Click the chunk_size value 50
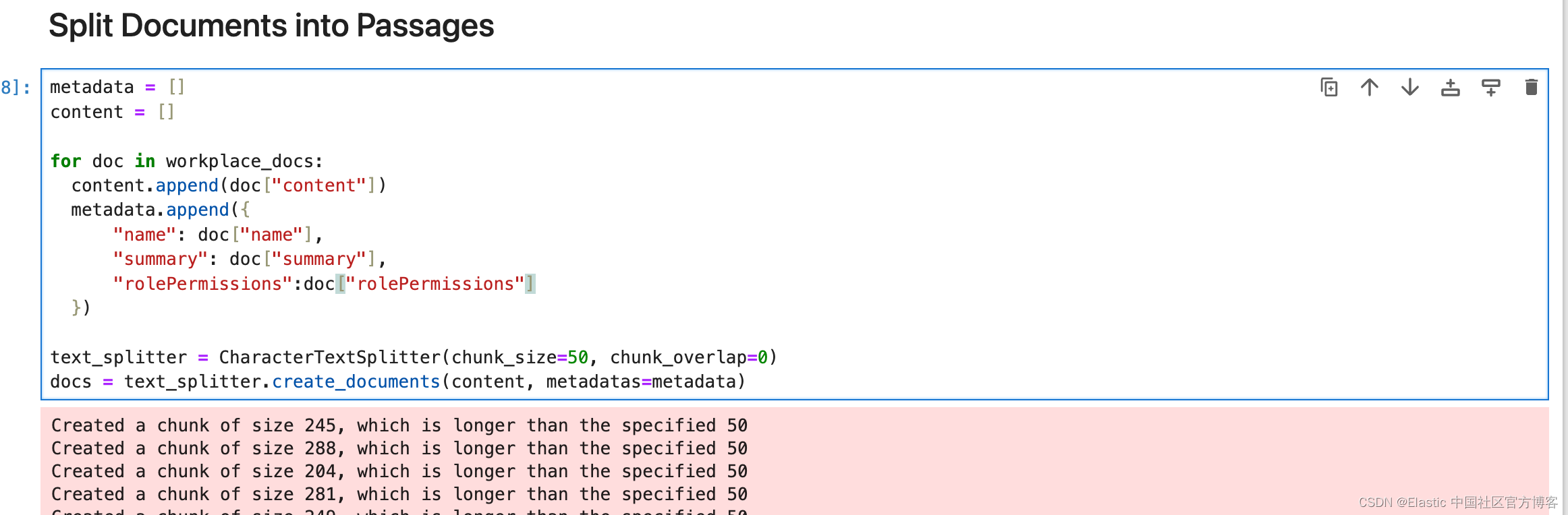 coord(578,357)
